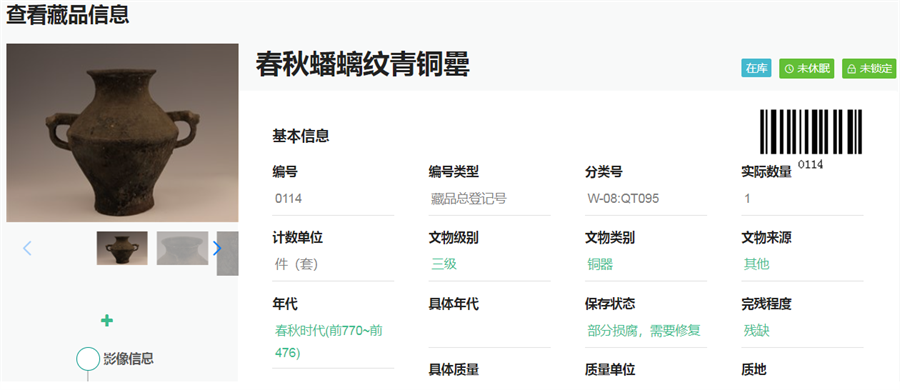Open 编号类型 dropdown 藏品总登记号

coord(489,199)
